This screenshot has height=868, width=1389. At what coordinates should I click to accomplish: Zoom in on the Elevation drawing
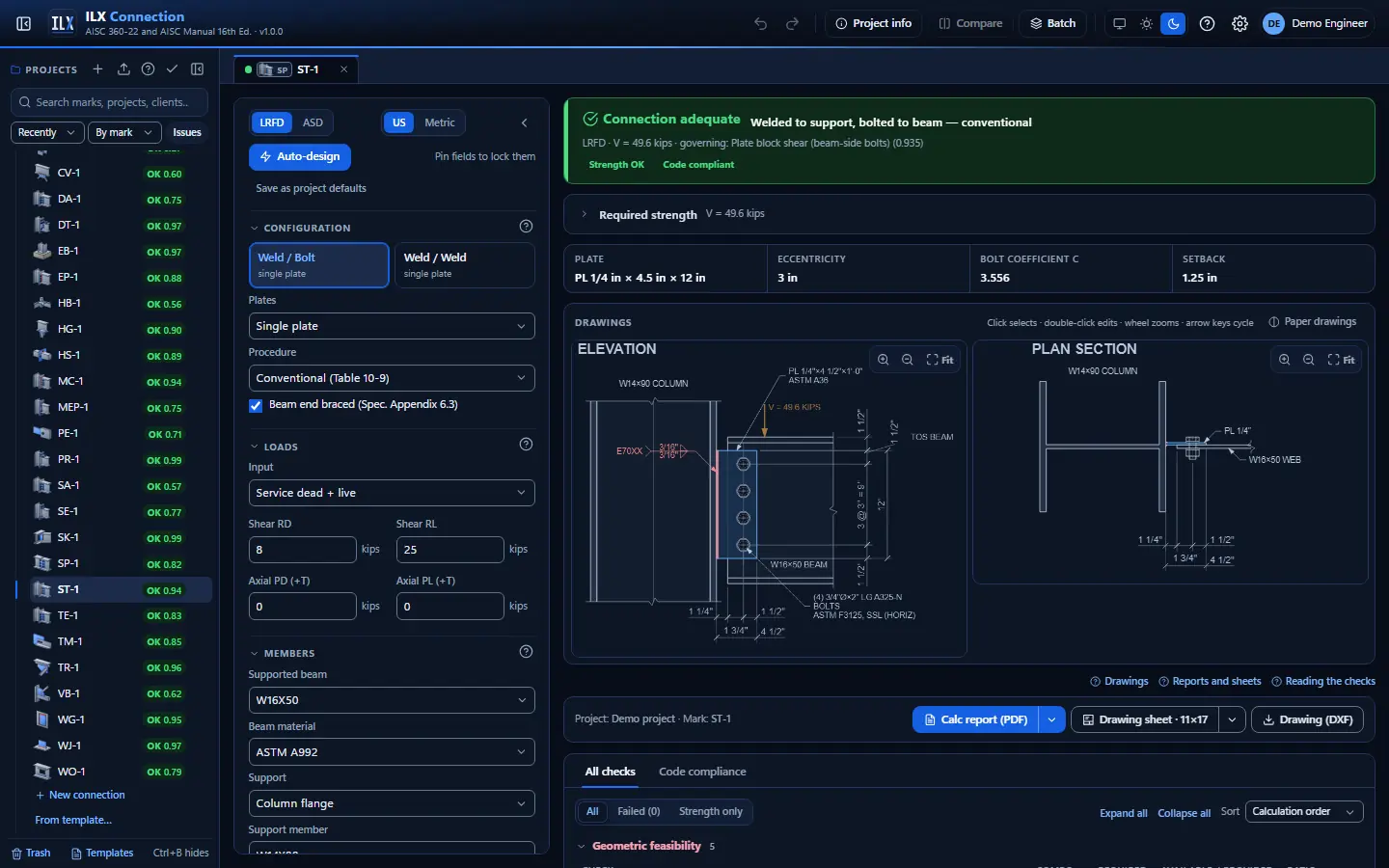point(883,360)
